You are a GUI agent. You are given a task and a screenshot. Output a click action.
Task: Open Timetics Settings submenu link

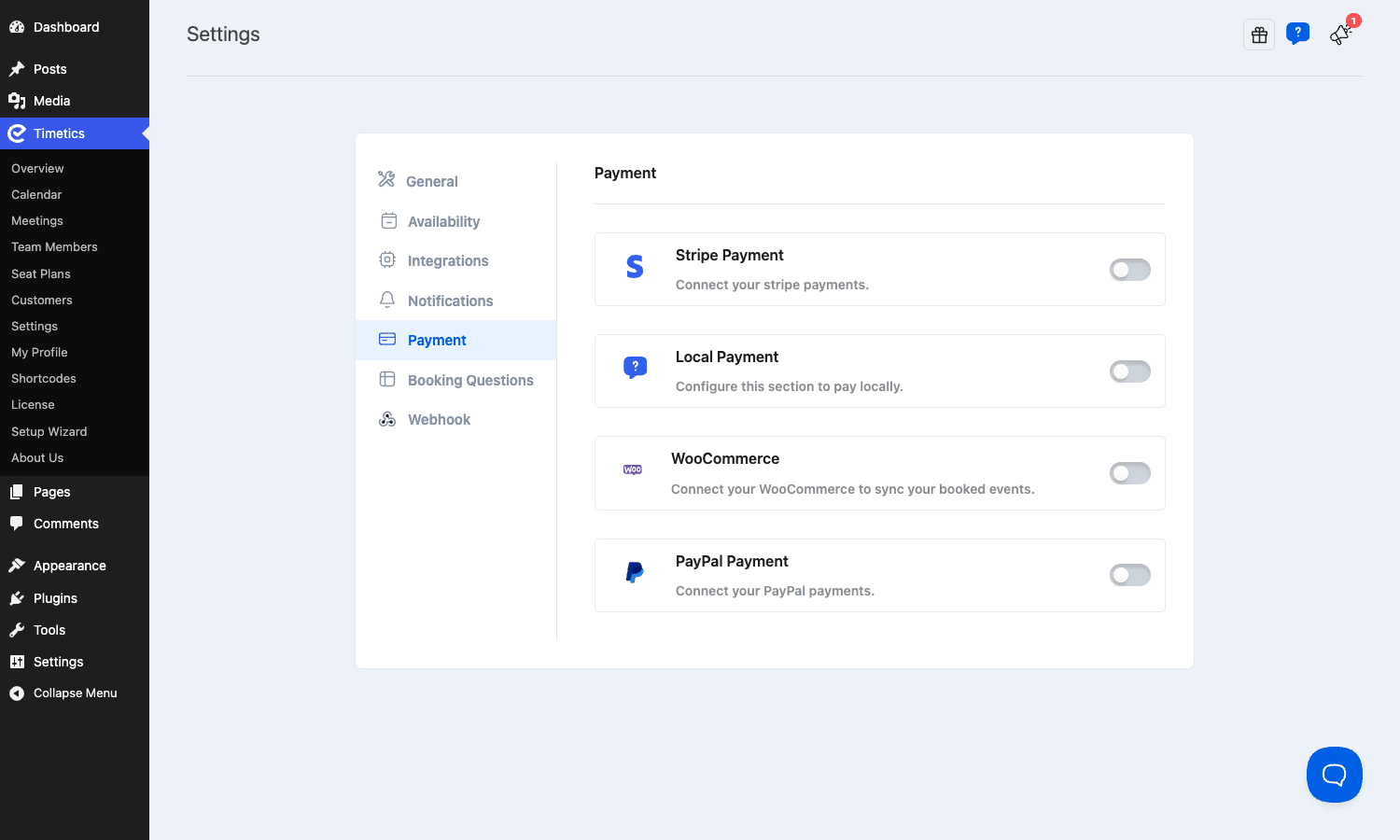tap(35, 326)
